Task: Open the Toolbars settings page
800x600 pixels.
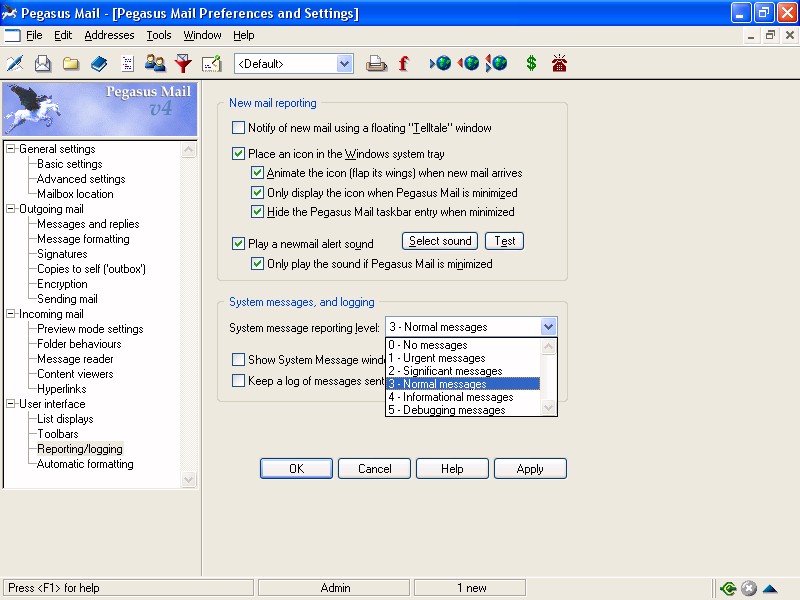Action: pos(58,434)
